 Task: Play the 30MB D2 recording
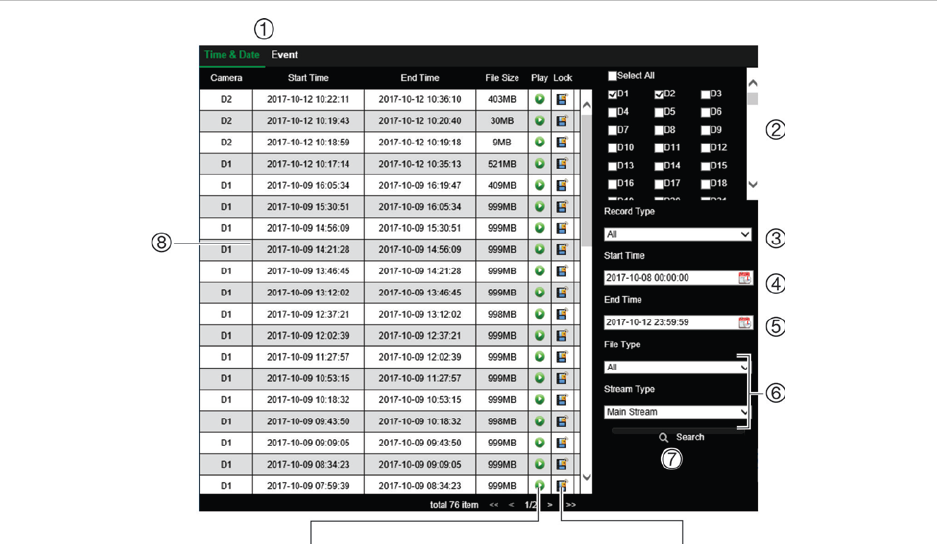tap(540, 121)
